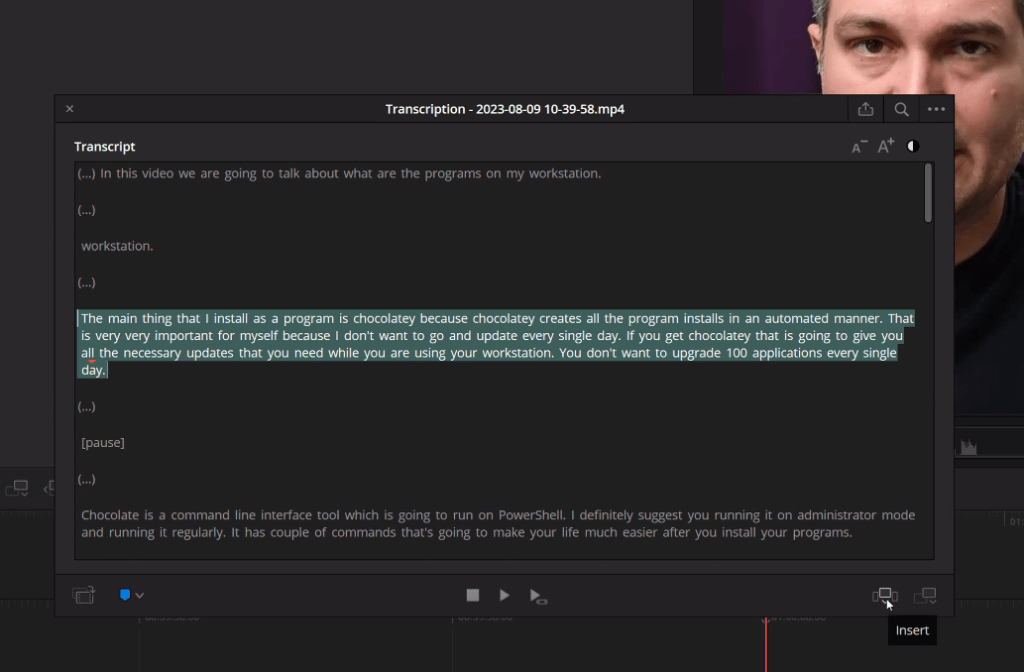Image resolution: width=1024 pixels, height=672 pixels.
Task: Click the 'workstation.' transcript line
Action: pos(117,246)
